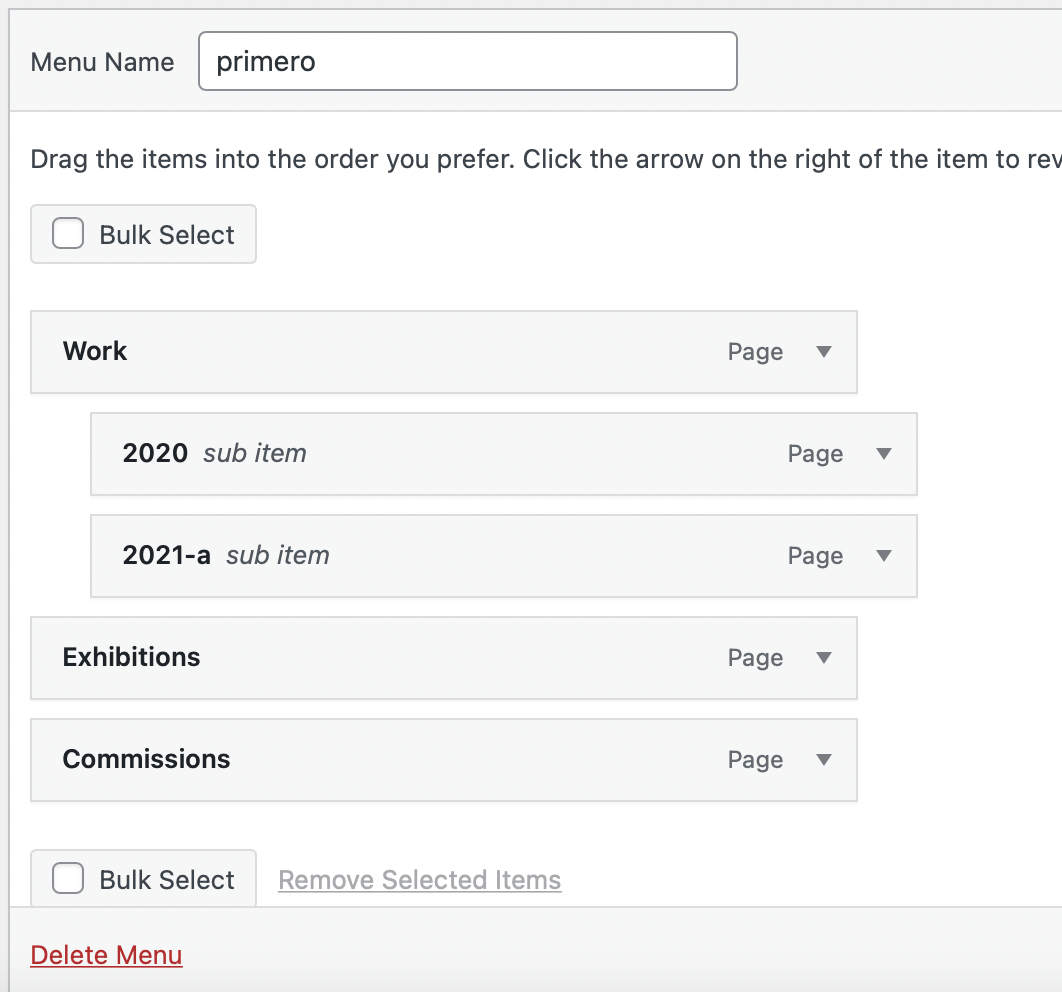
Task: Tick the top Bulk Select checkbox
Action: point(68,234)
